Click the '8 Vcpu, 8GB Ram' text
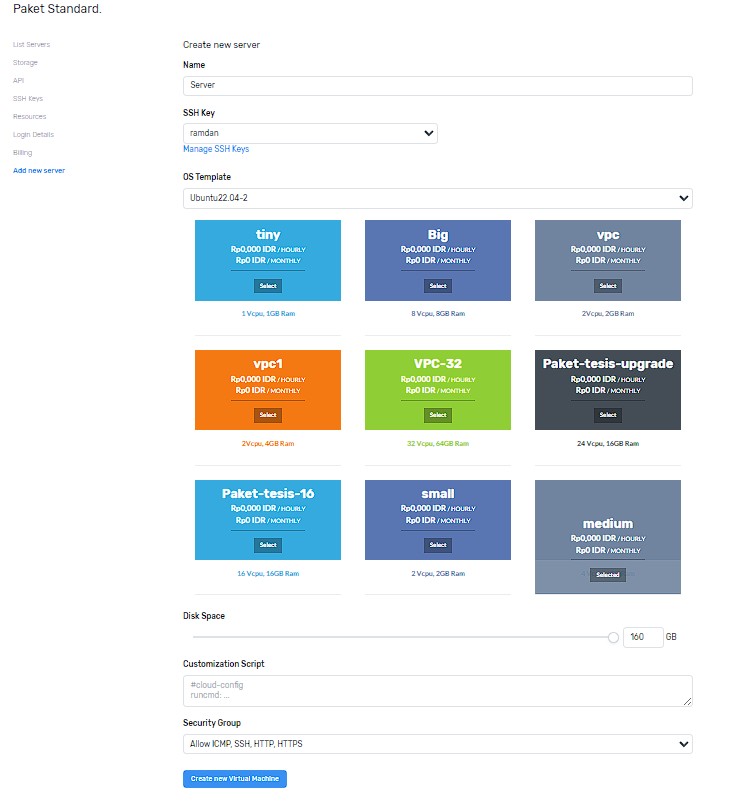The image size is (735, 805). tap(438, 314)
